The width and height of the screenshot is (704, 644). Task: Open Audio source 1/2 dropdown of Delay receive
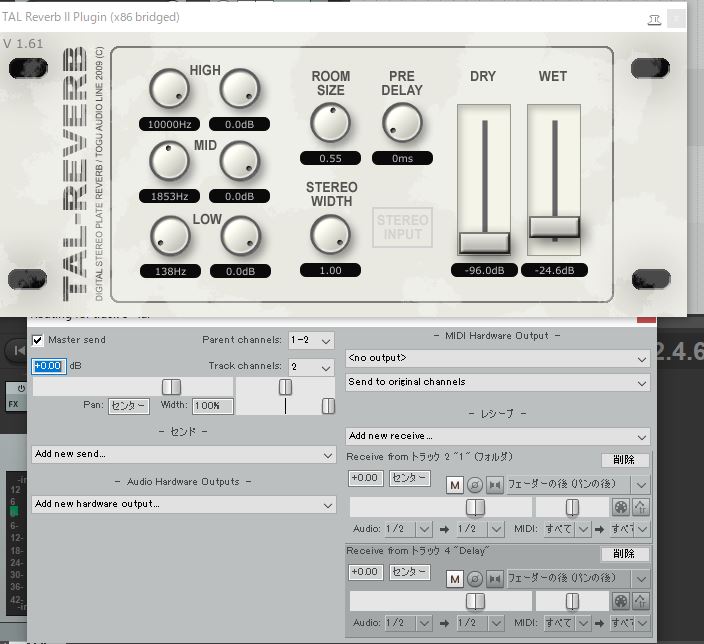[x=408, y=623]
